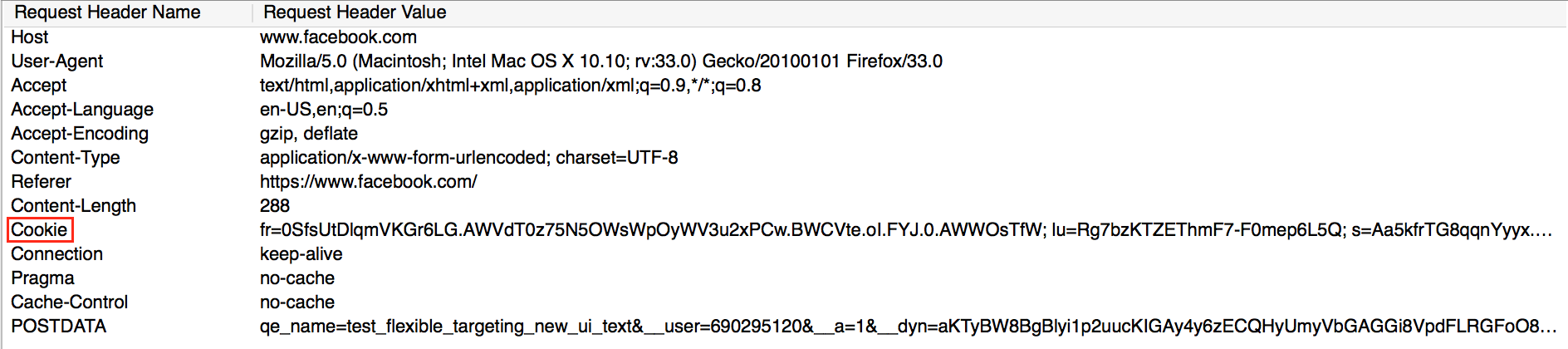Click the Request Header Name column header
This screenshot has width=1568, height=349.
[x=108, y=12]
